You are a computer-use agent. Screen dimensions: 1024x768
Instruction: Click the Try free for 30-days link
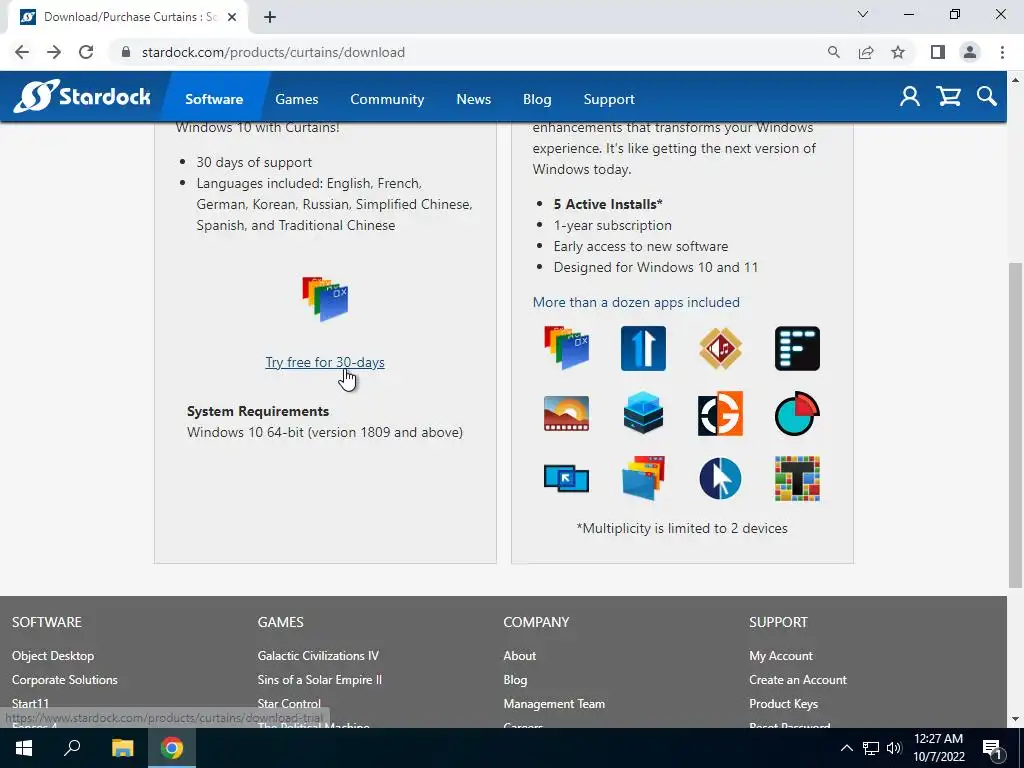pyautogui.click(x=325, y=362)
